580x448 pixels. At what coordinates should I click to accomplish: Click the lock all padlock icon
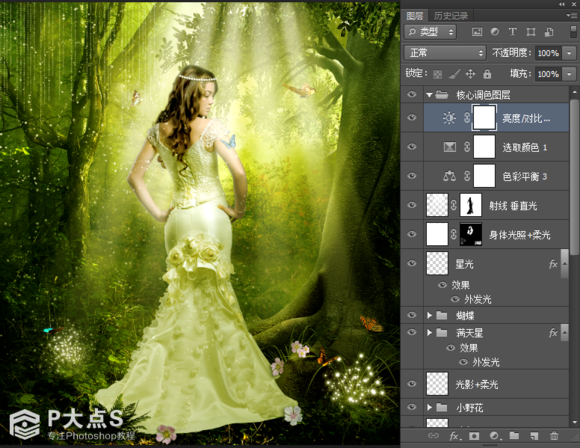(487, 74)
